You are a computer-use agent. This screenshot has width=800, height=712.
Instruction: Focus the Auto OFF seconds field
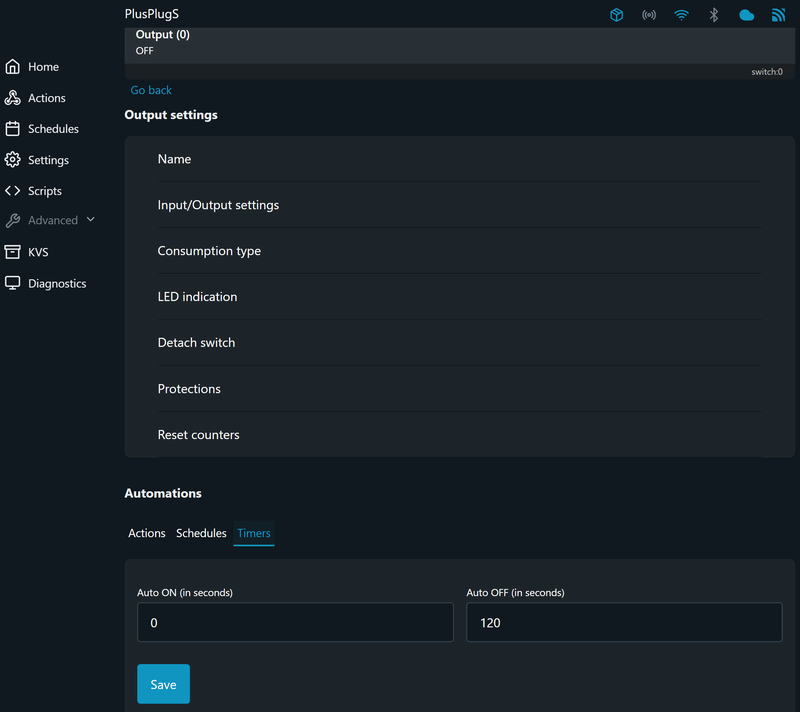624,622
